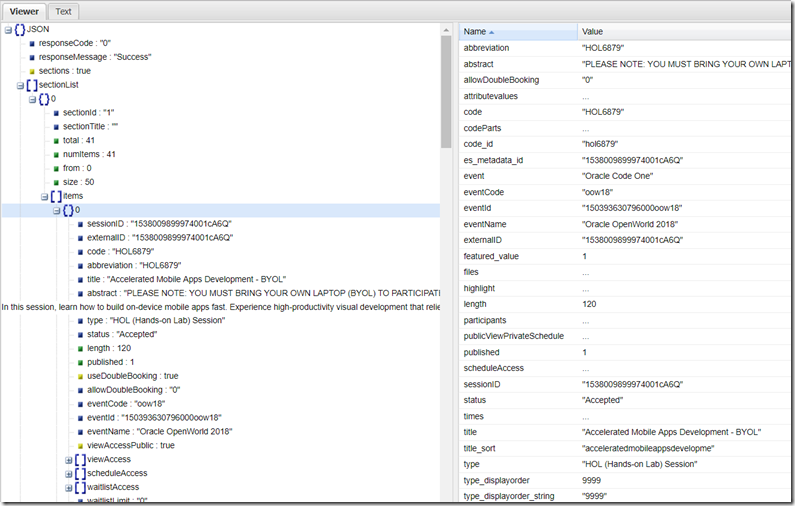Click the blue bullet beside sessionID
Image resolution: width=795 pixels, height=506 pixels.
[x=80, y=224]
